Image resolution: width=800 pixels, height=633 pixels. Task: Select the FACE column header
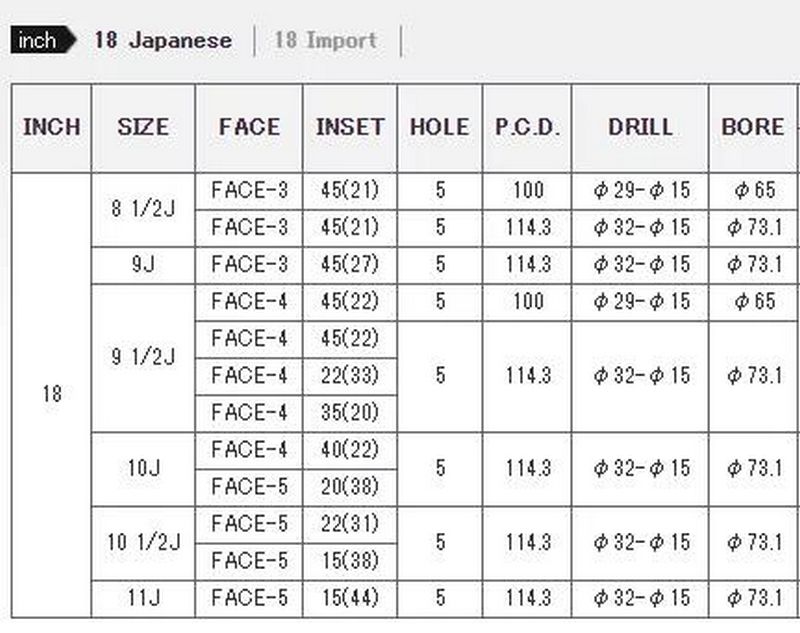click(x=249, y=128)
